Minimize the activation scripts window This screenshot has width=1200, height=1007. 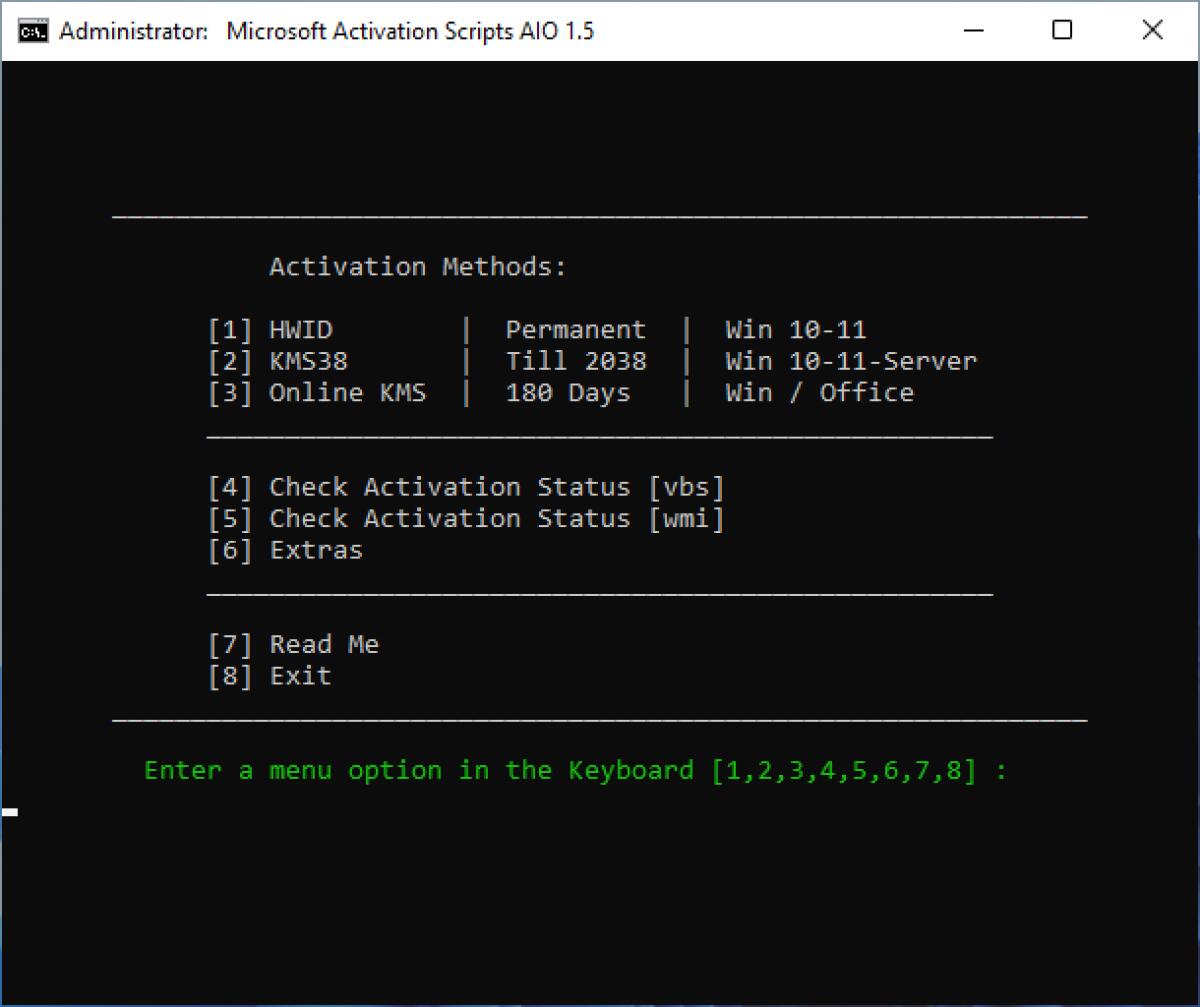[x=973, y=31]
